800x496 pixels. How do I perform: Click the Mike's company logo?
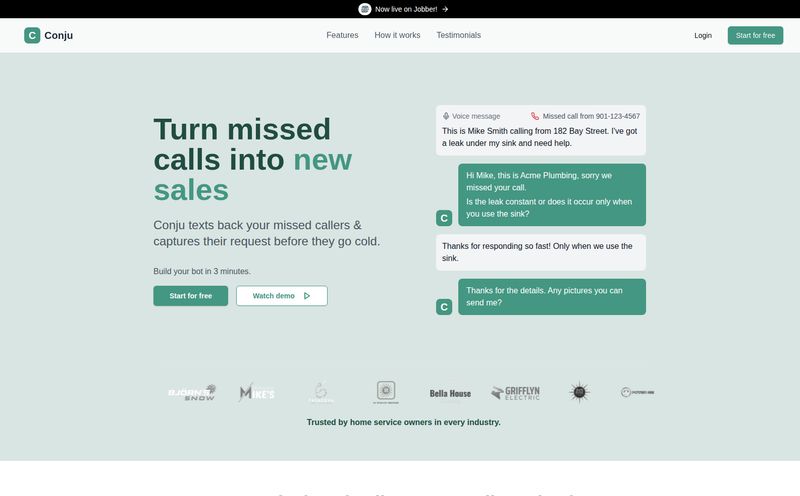pos(257,392)
